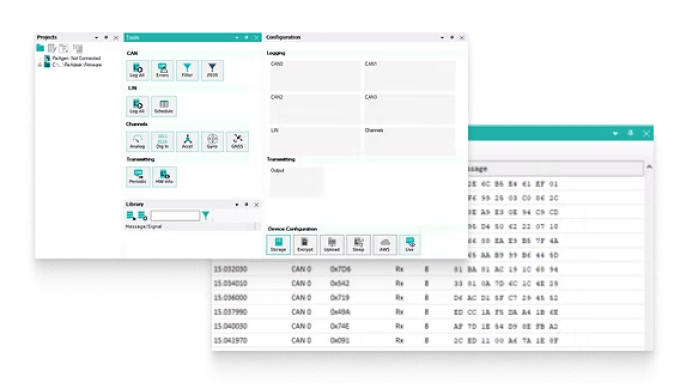This screenshot has height=384, width=680.
Task: Open the AWS device configuration
Action: (385, 245)
